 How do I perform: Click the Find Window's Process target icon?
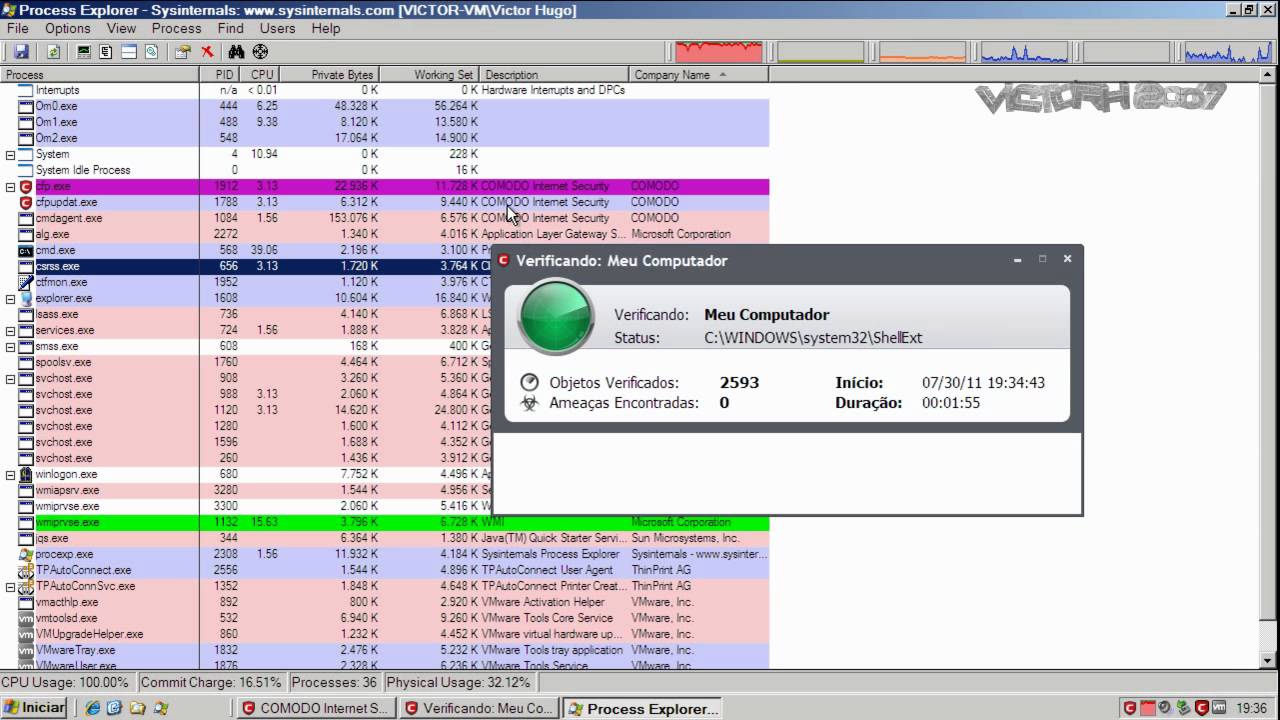click(x=260, y=51)
